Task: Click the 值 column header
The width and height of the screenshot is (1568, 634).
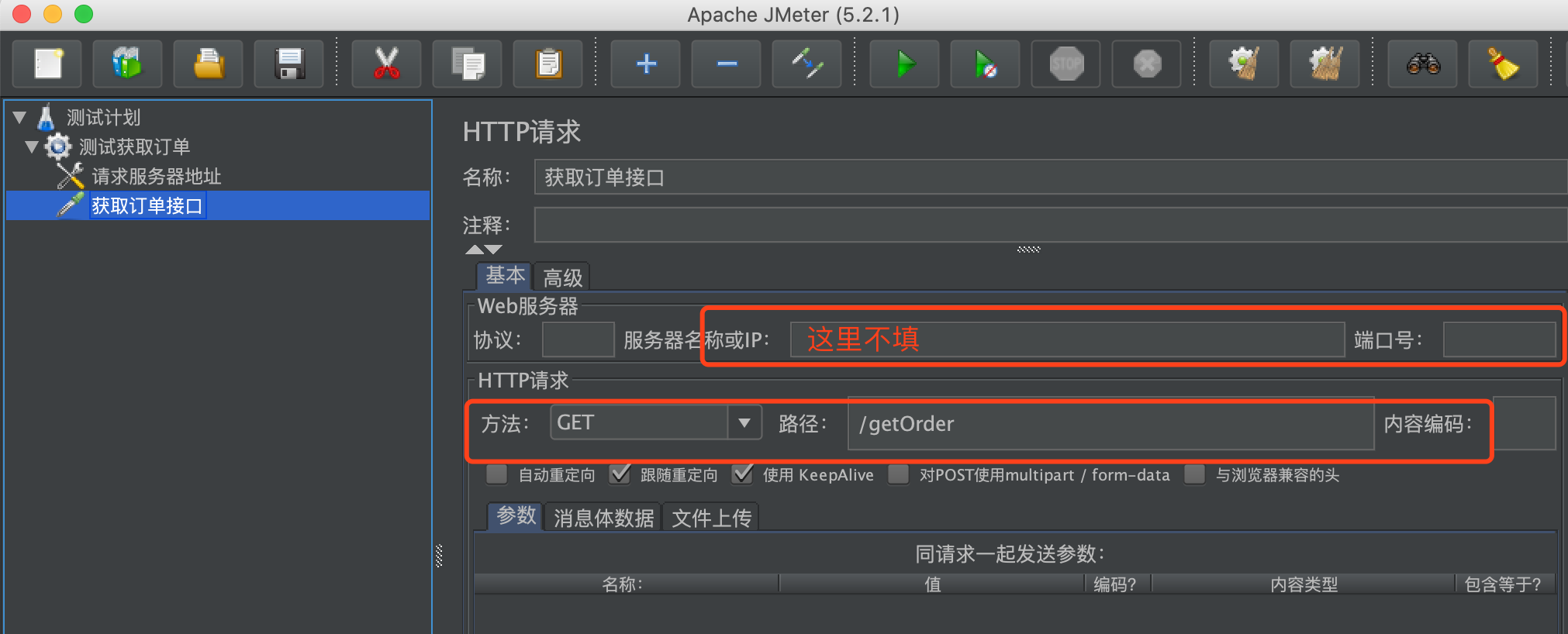Action: coord(931,584)
